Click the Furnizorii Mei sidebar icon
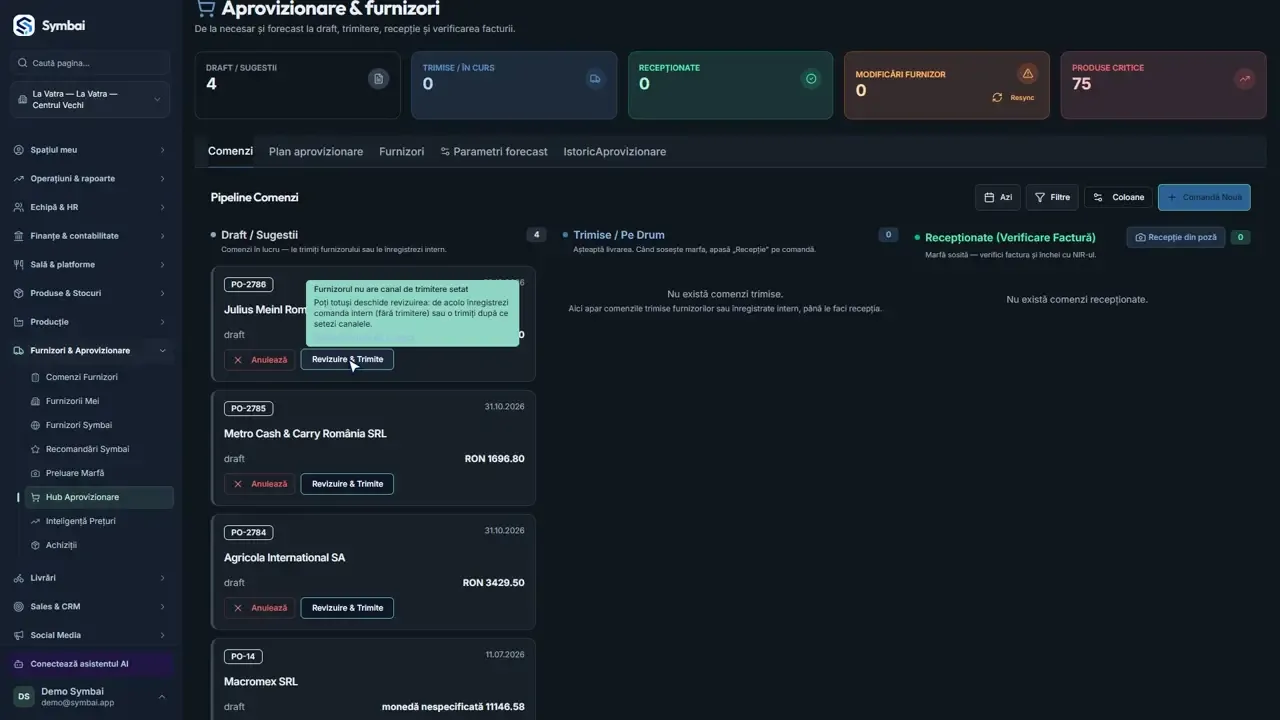 pos(36,401)
